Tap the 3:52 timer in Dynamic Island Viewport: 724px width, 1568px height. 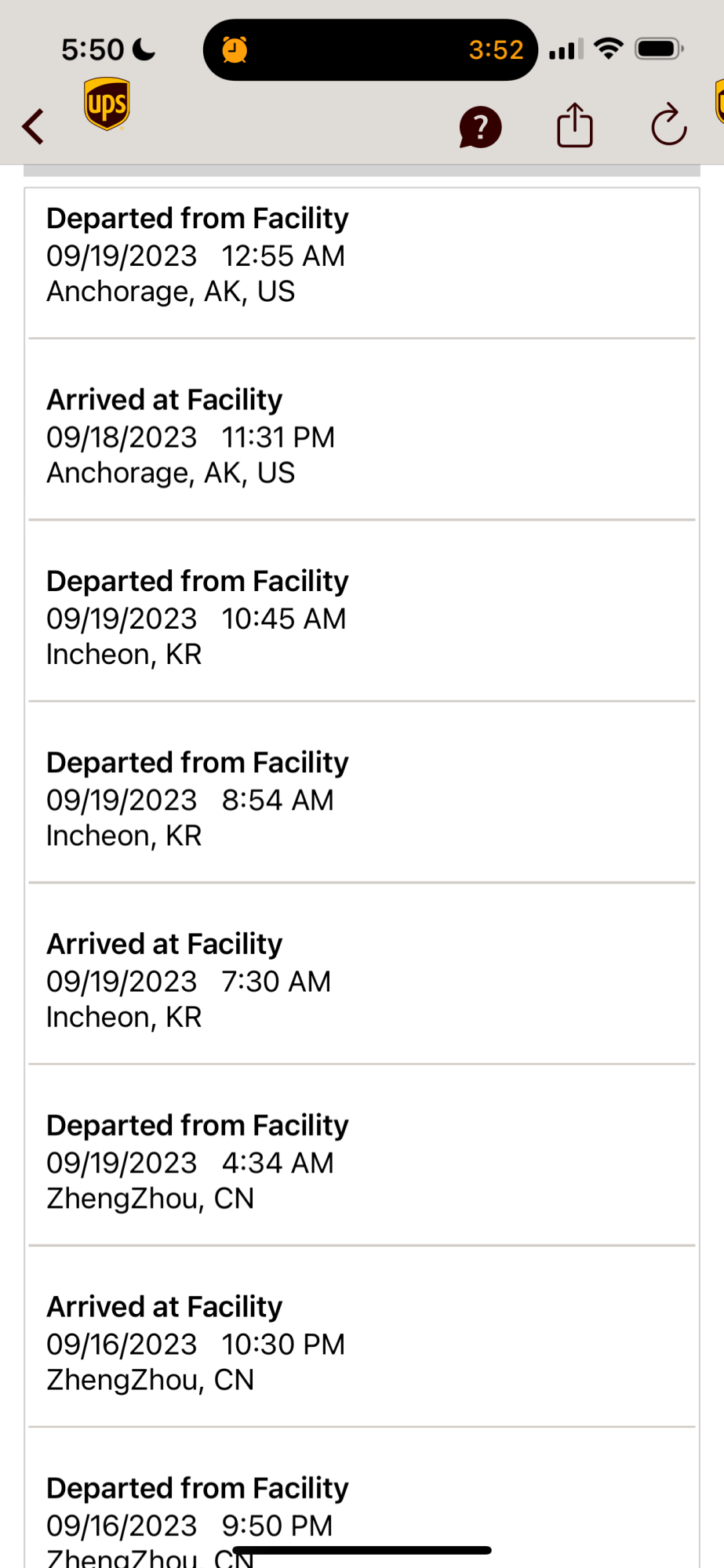click(496, 50)
